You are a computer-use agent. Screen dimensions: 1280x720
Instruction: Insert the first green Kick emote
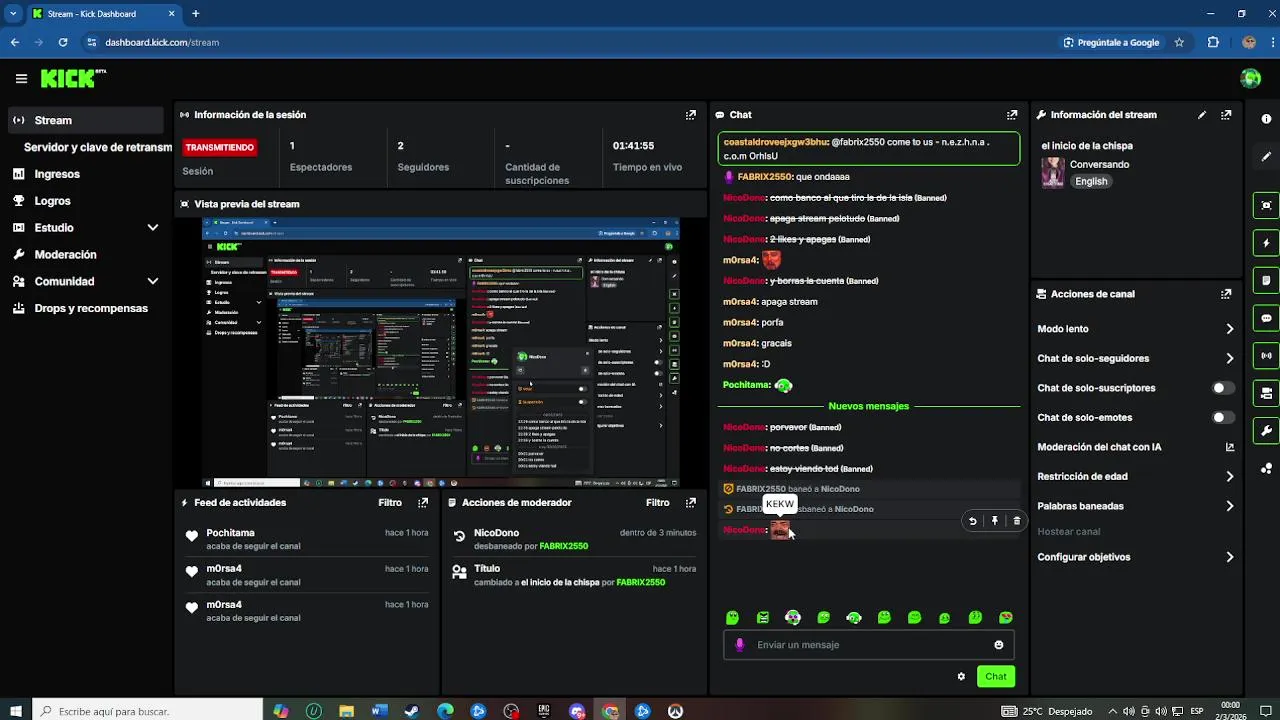tap(732, 618)
